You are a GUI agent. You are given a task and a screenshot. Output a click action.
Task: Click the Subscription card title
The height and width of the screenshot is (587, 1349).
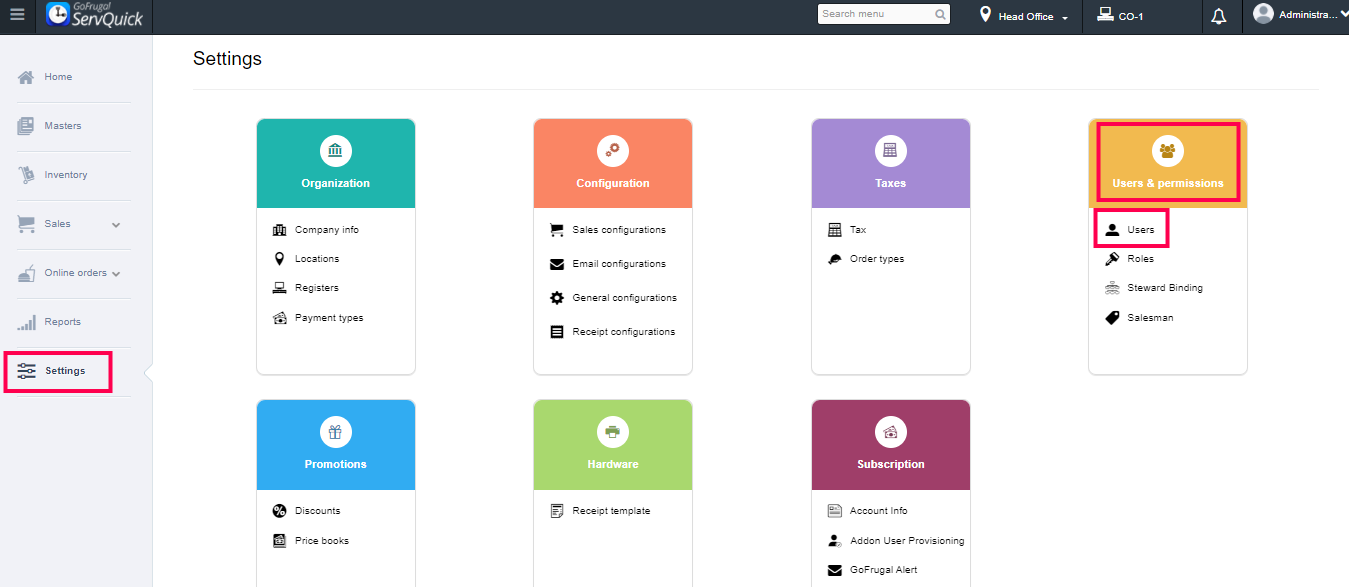tap(890, 464)
